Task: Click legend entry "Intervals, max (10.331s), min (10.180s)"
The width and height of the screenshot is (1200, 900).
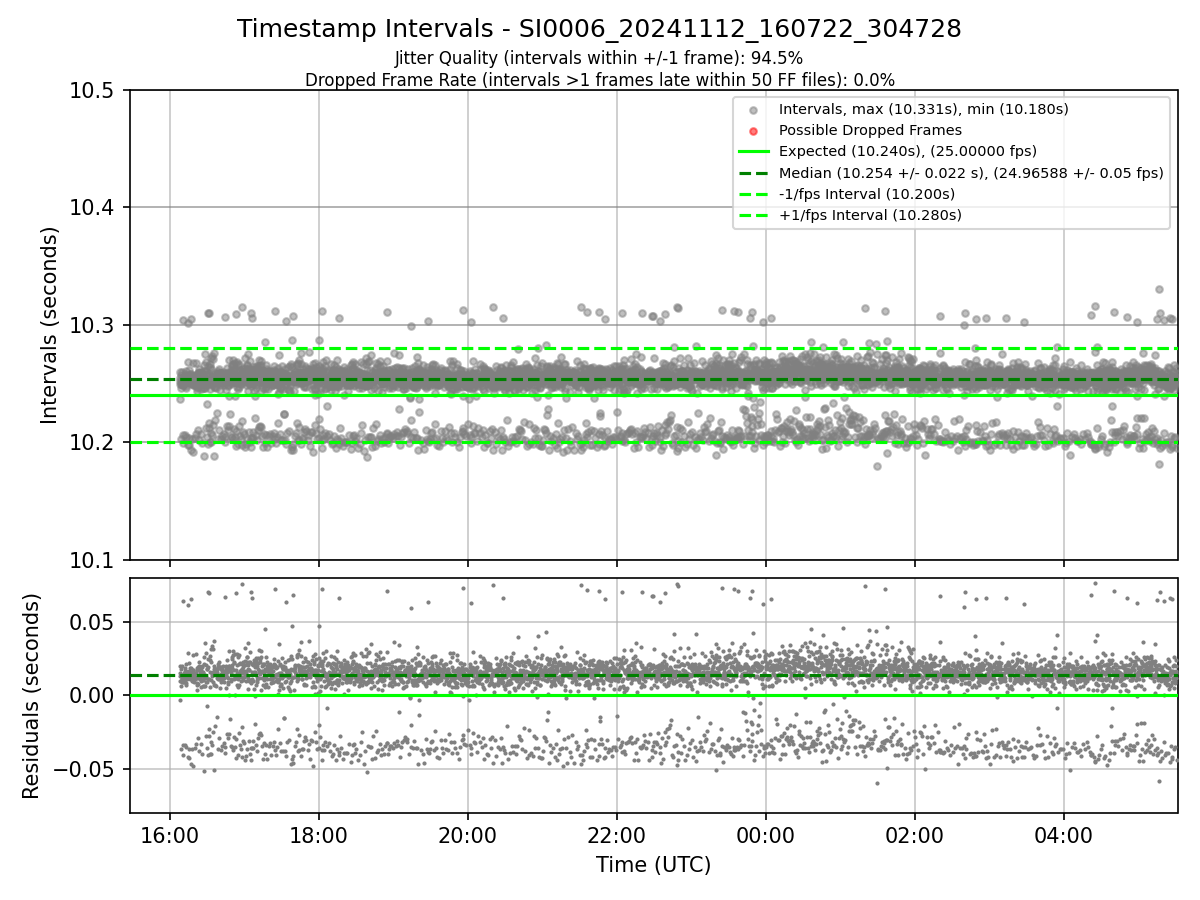Action: (923, 109)
